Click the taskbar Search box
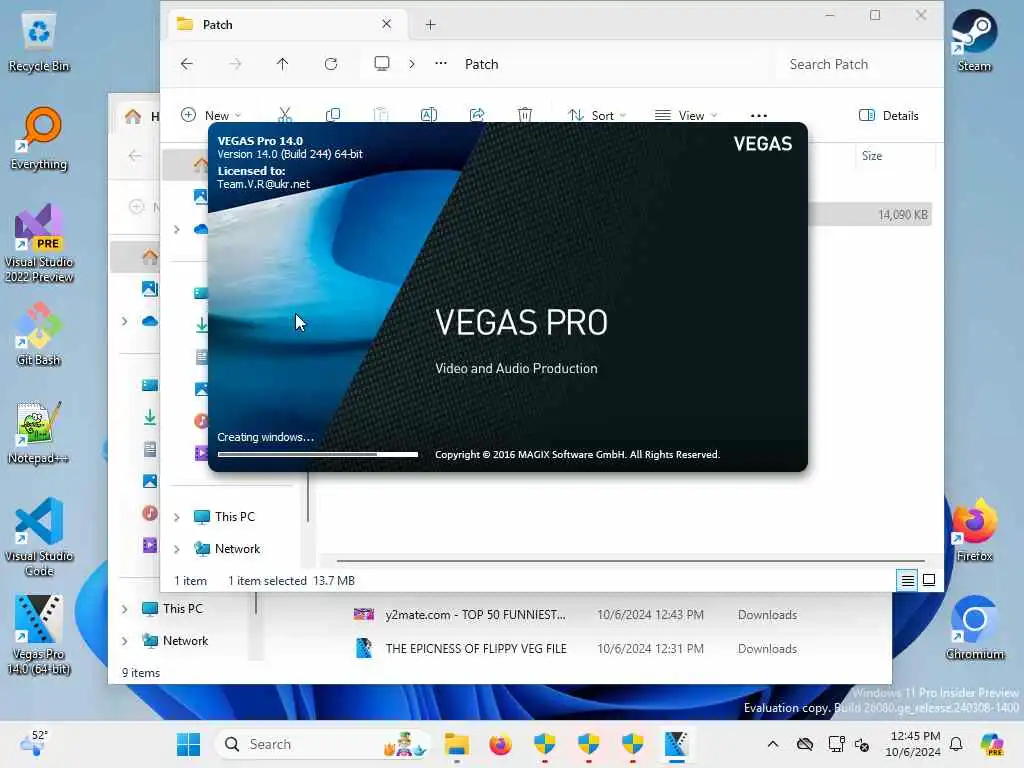Viewport: 1024px width, 768px height. click(323, 744)
